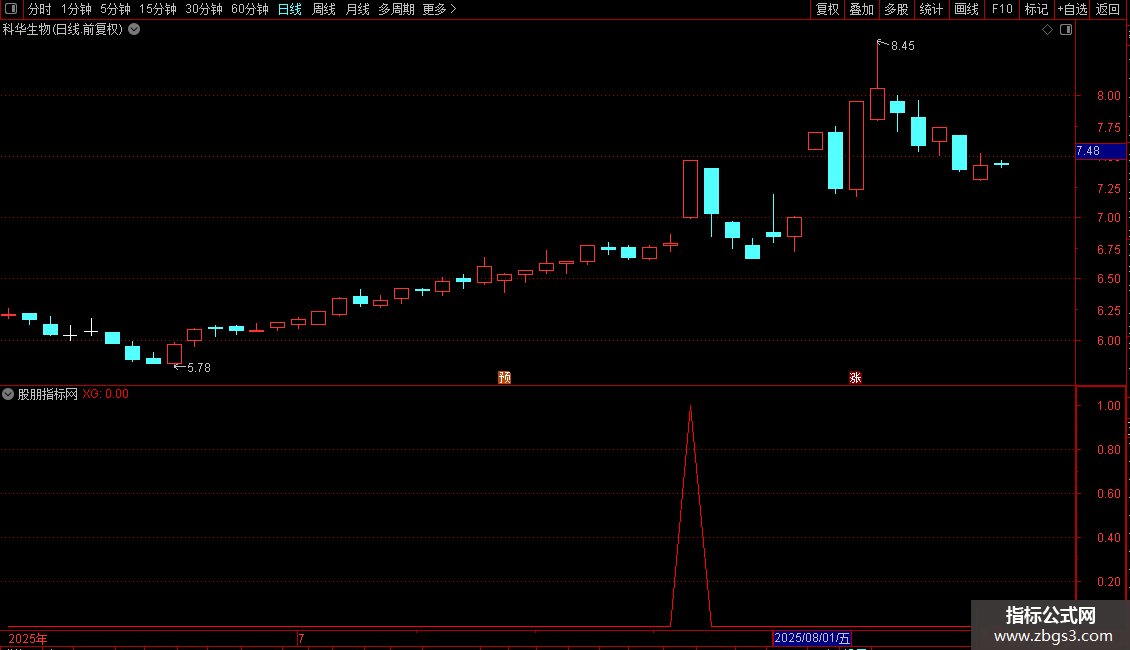
Task: Click the 7.48 current price tag
Action: [x=1100, y=151]
